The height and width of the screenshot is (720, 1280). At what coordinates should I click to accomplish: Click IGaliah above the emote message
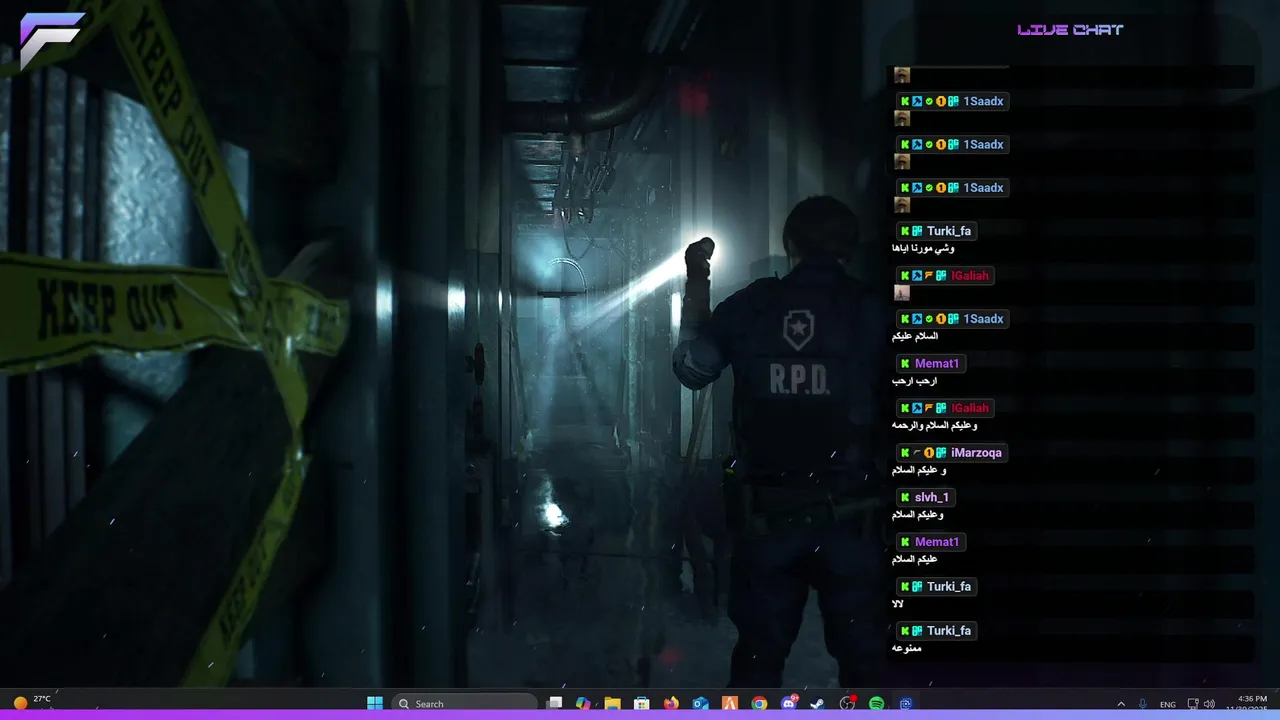pos(970,275)
